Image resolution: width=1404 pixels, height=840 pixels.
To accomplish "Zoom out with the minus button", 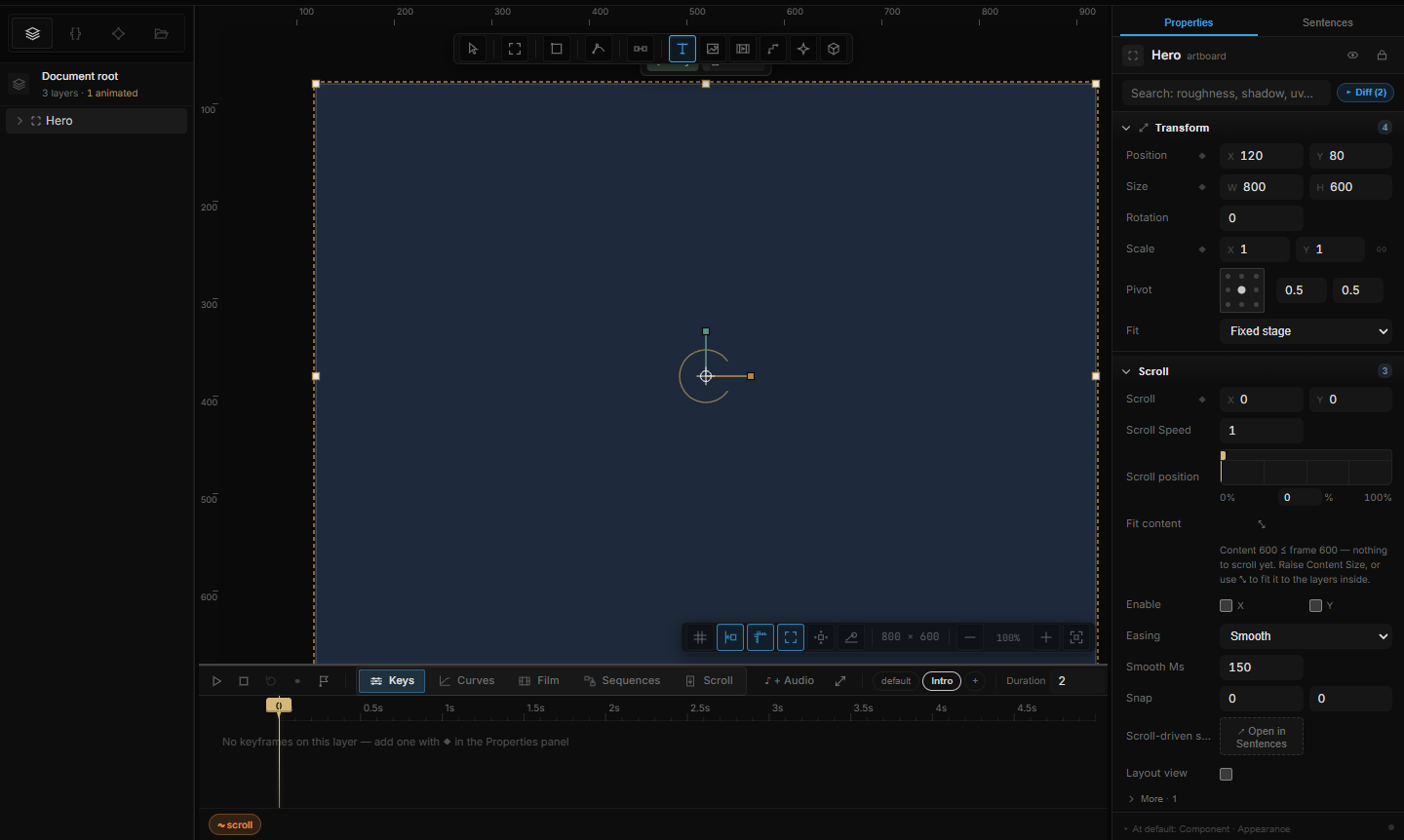I will (970, 637).
